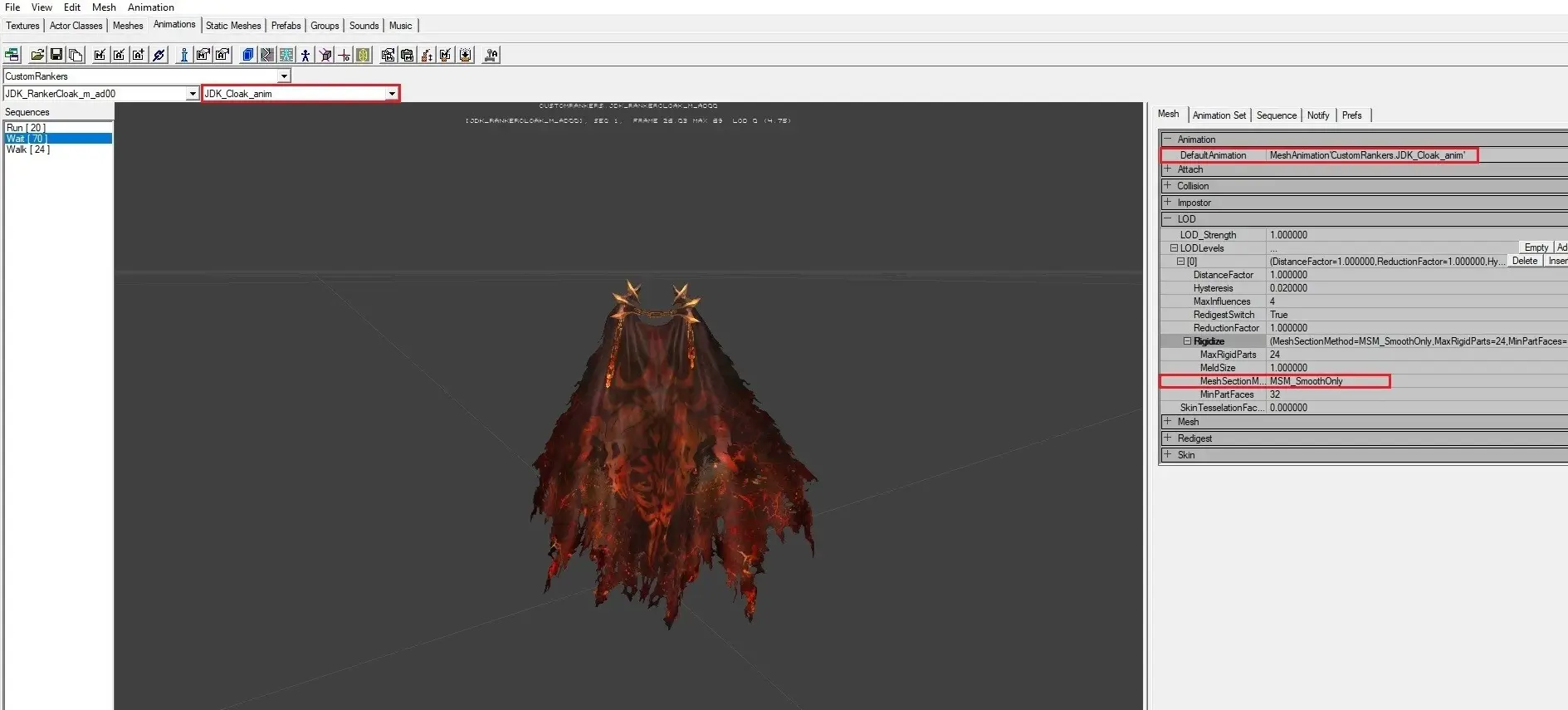This screenshot has width=1568, height=710.
Task: Click the yellow bounding shape icon
Action: (364, 55)
